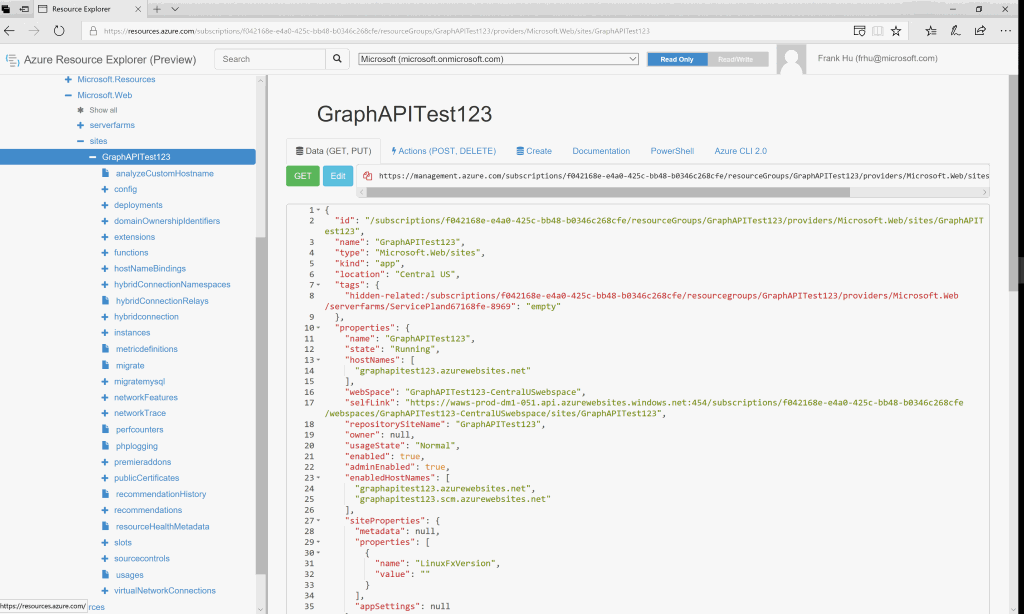Open the networkFeatures tree link
Image resolution: width=1024 pixels, height=614 pixels.
point(146,397)
